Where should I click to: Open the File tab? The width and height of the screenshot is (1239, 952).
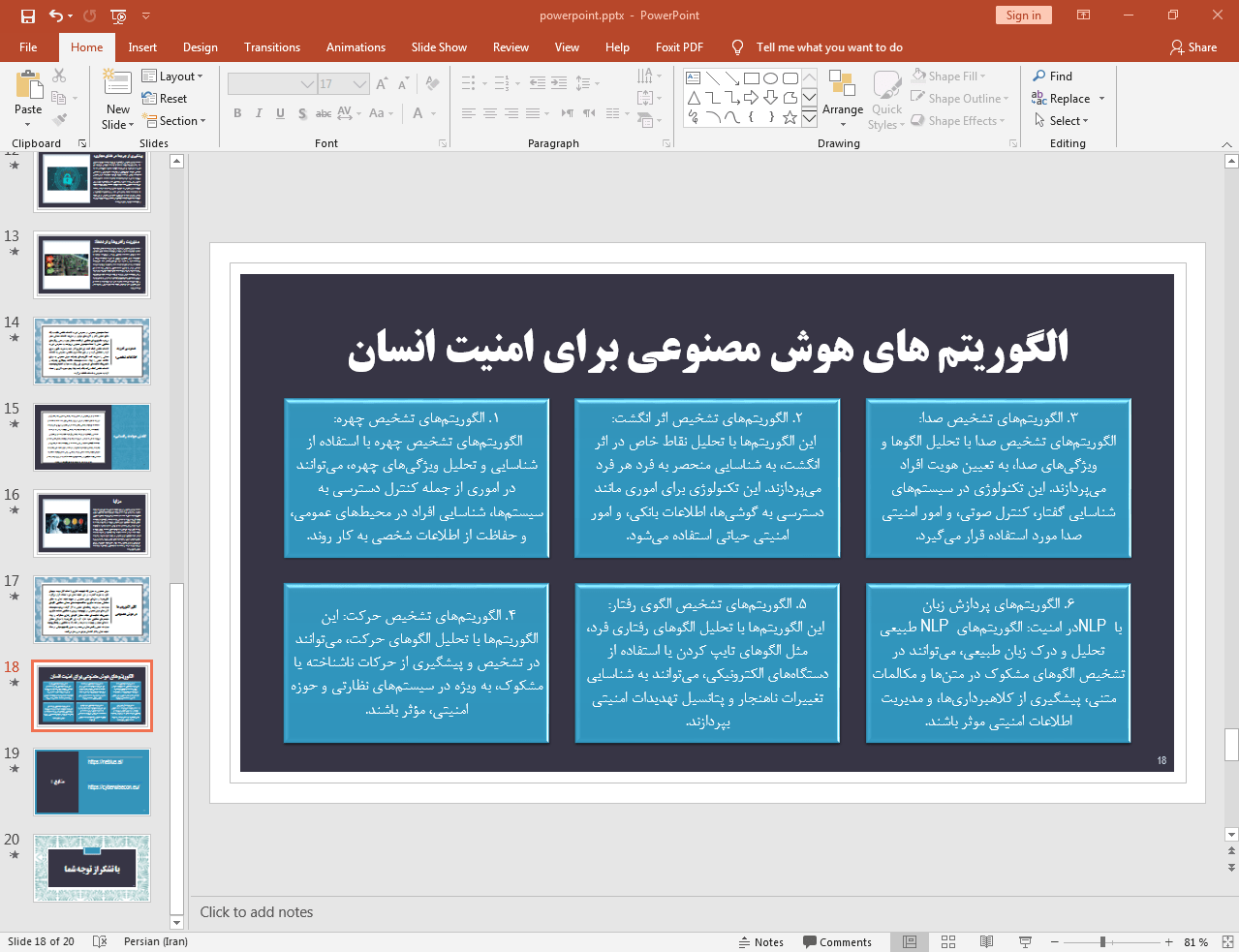click(x=28, y=47)
